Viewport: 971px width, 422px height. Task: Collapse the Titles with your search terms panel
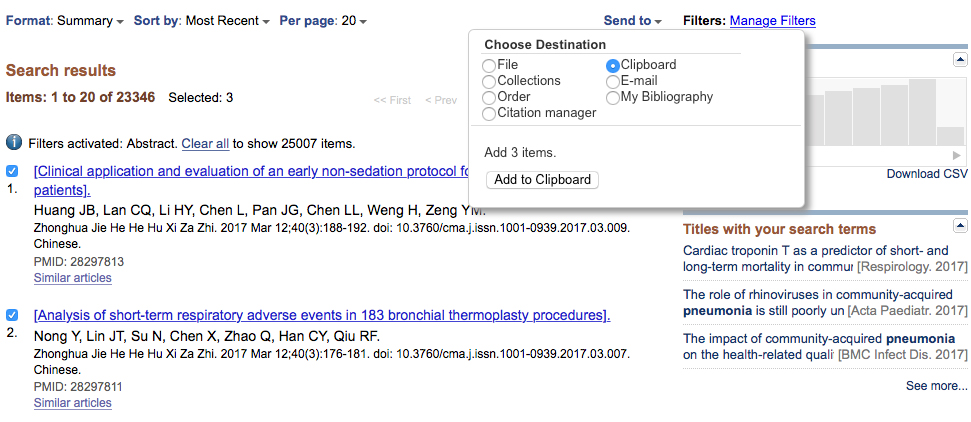960,225
